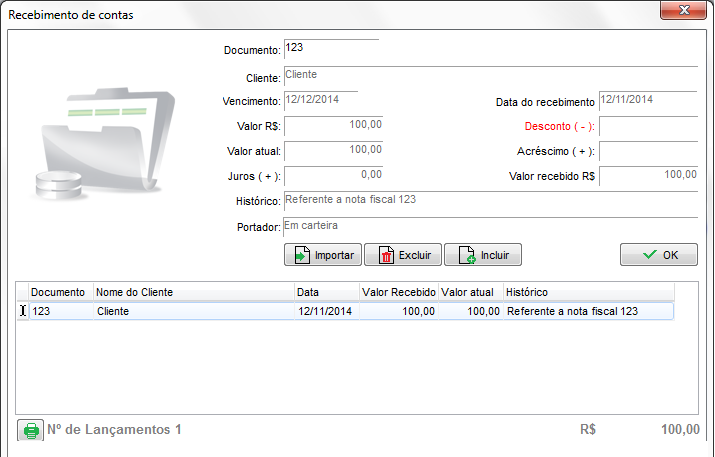Select the row indicator for document 123
Viewport: 715px width, 457px height.
point(23,311)
